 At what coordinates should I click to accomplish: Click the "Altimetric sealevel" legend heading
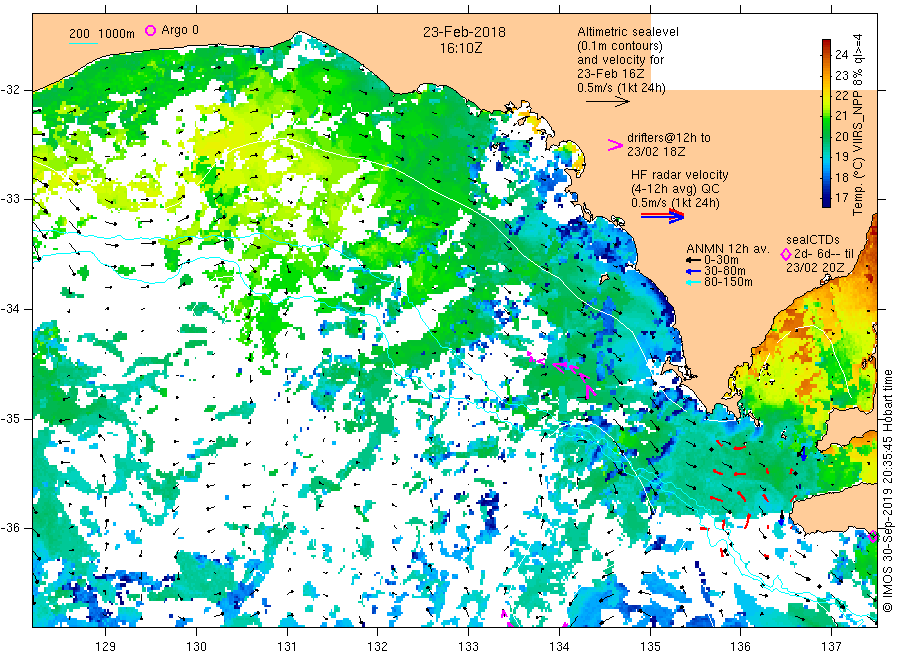coord(628,32)
